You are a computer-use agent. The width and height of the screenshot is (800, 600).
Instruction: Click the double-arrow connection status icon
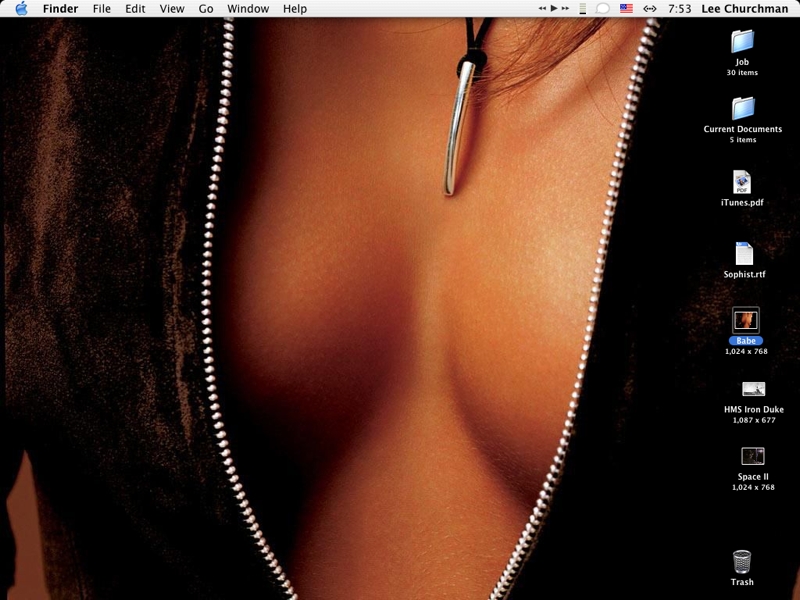pos(649,9)
